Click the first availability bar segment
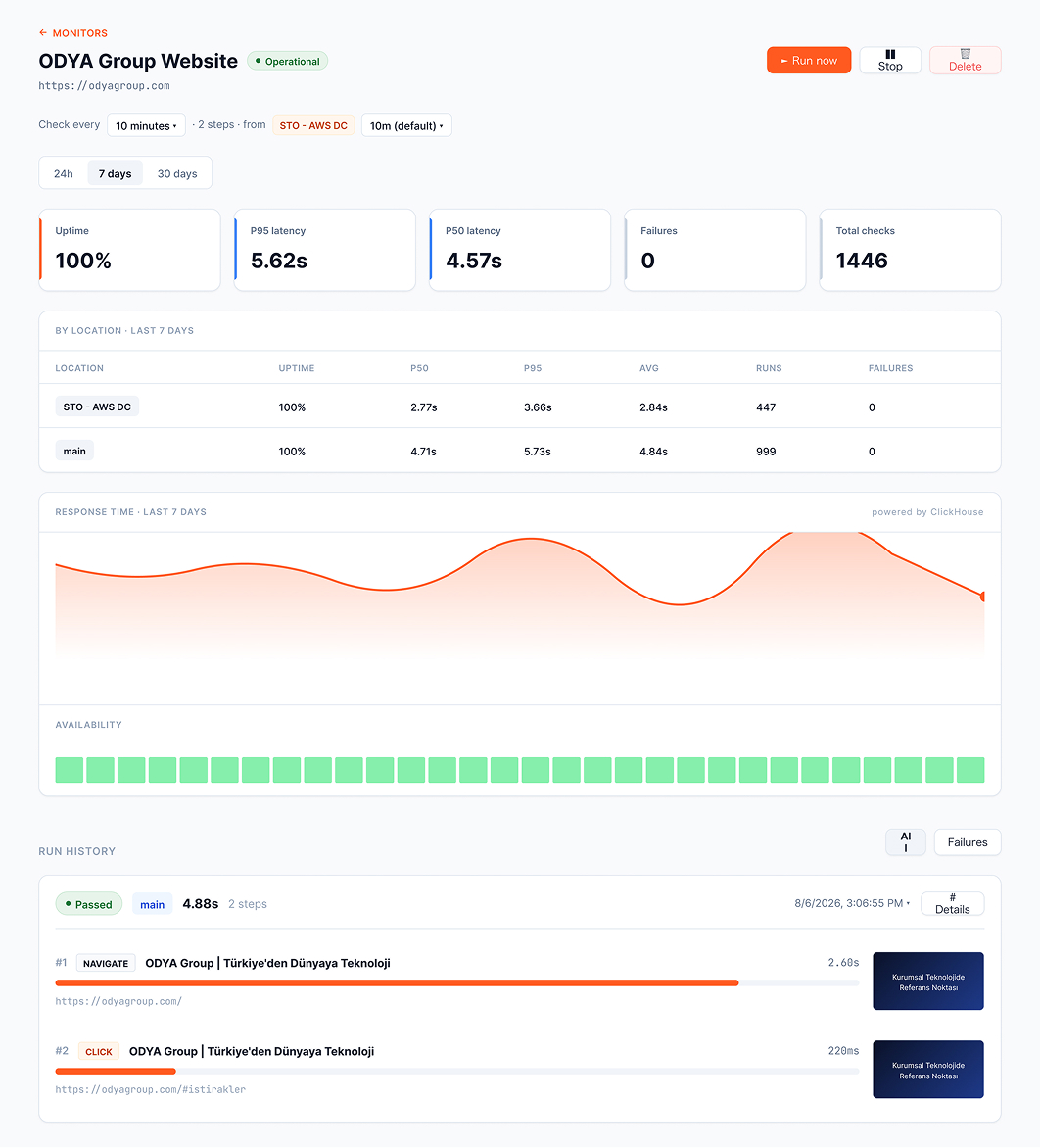The width and height of the screenshot is (1040, 1148). [70, 770]
